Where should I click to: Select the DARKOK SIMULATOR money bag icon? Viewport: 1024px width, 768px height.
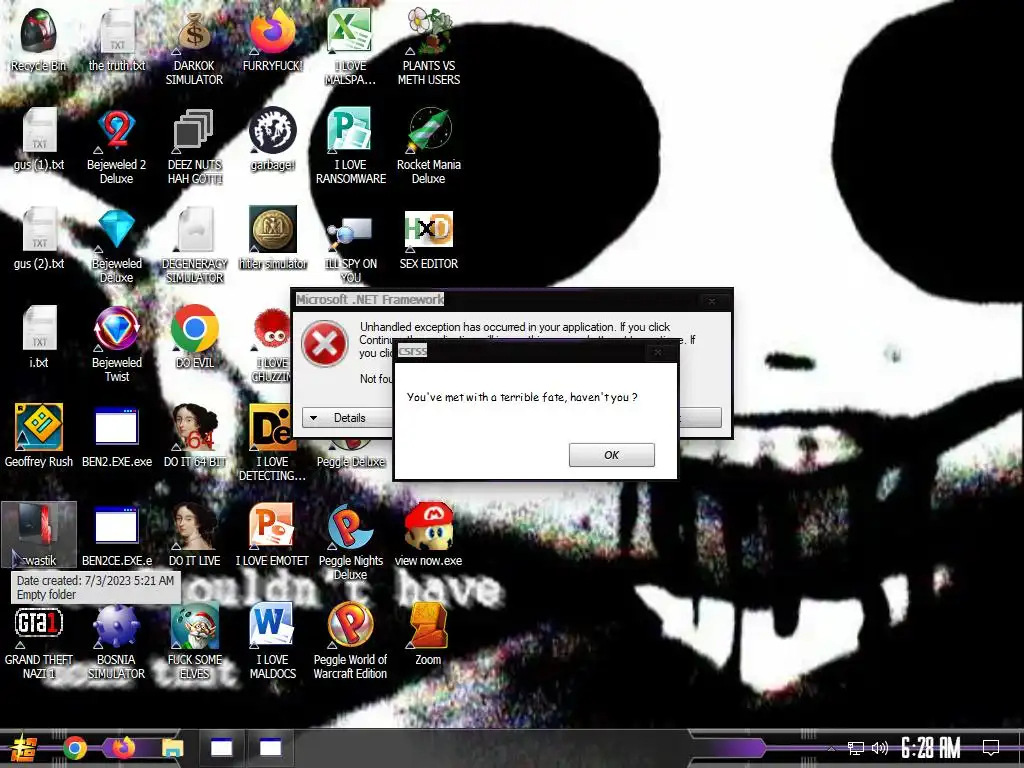coord(195,47)
